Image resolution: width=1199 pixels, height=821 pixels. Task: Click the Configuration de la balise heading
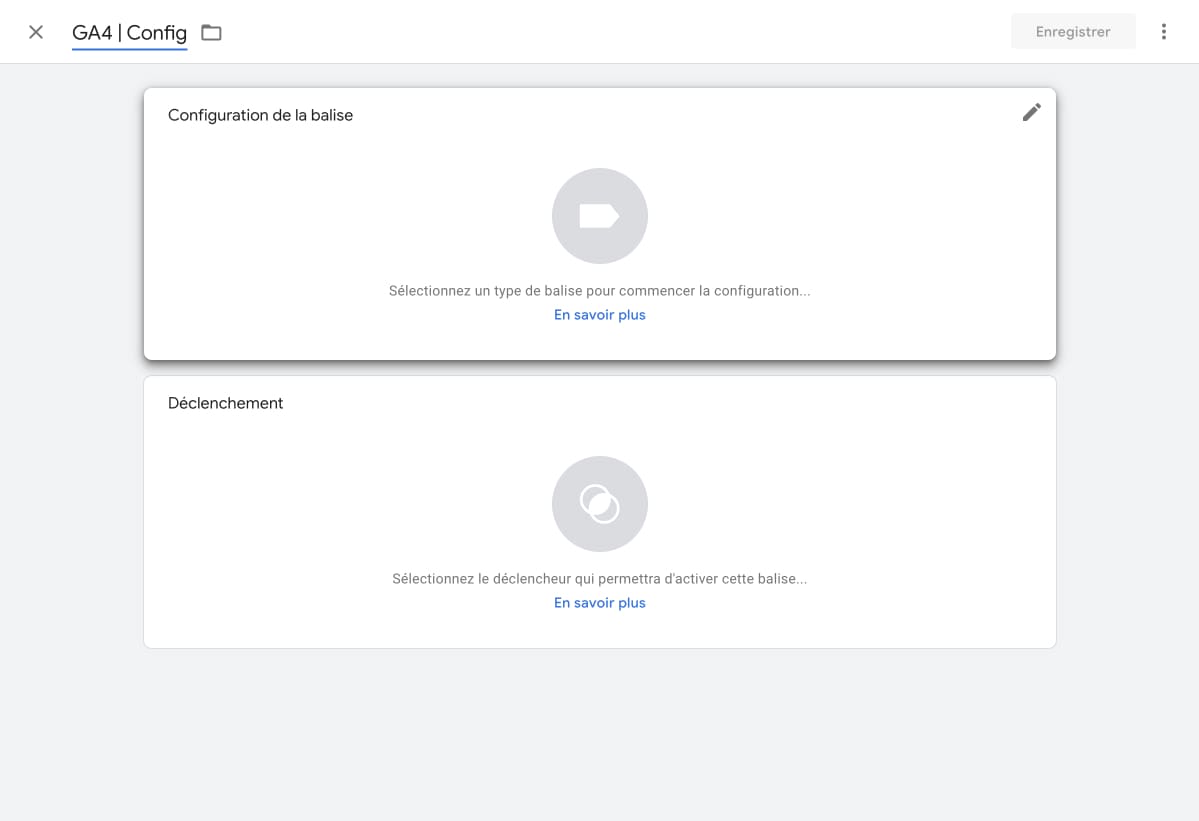pos(260,115)
